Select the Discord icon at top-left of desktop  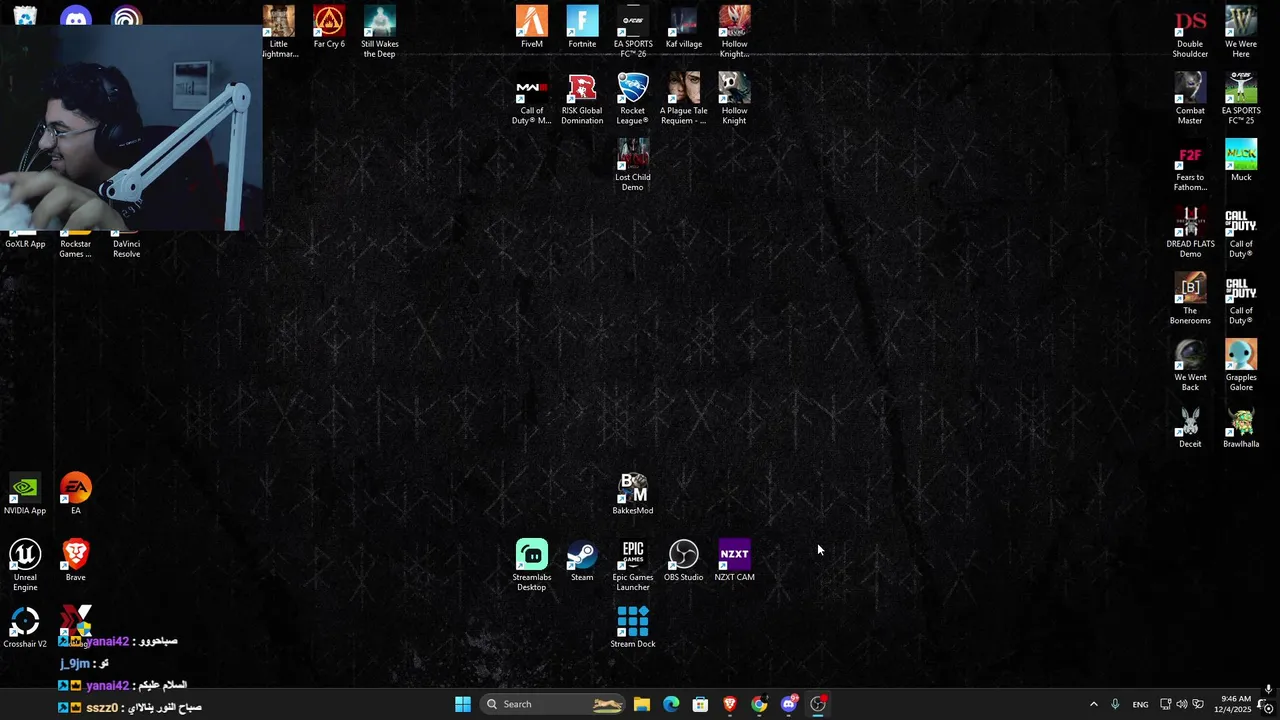(x=76, y=15)
